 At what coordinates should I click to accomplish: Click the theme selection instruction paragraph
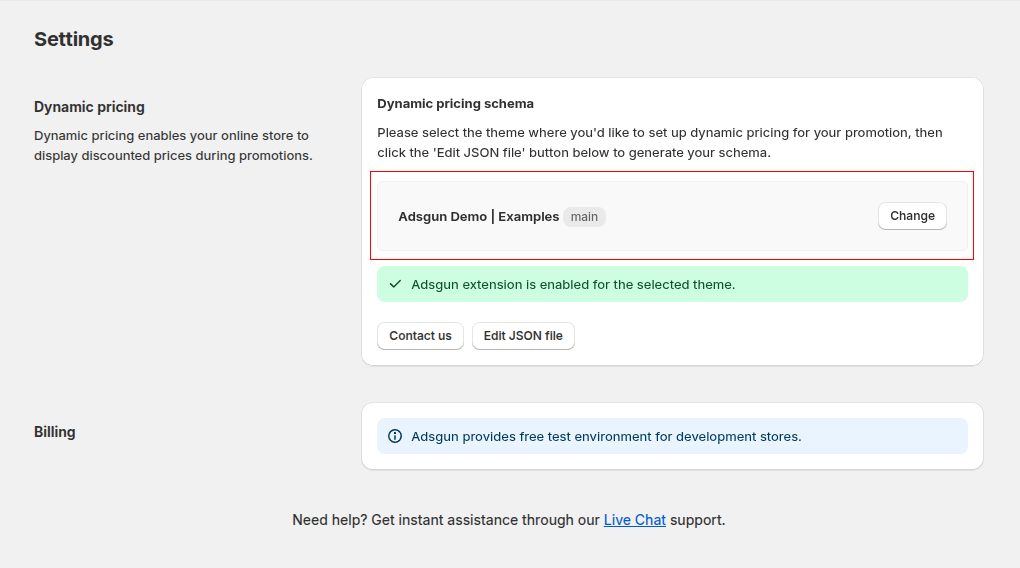(x=659, y=143)
